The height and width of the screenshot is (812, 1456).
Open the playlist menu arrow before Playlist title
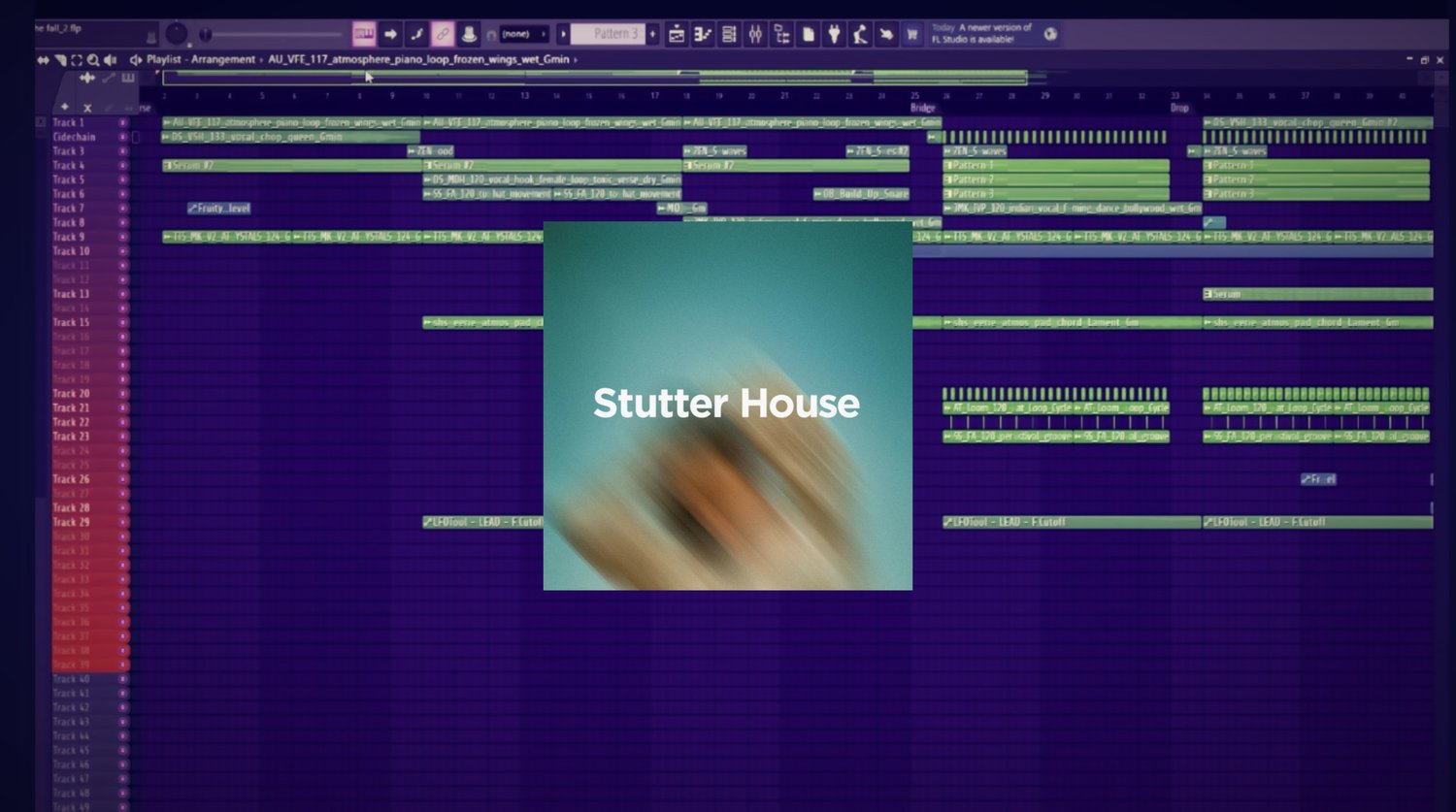tap(135, 59)
